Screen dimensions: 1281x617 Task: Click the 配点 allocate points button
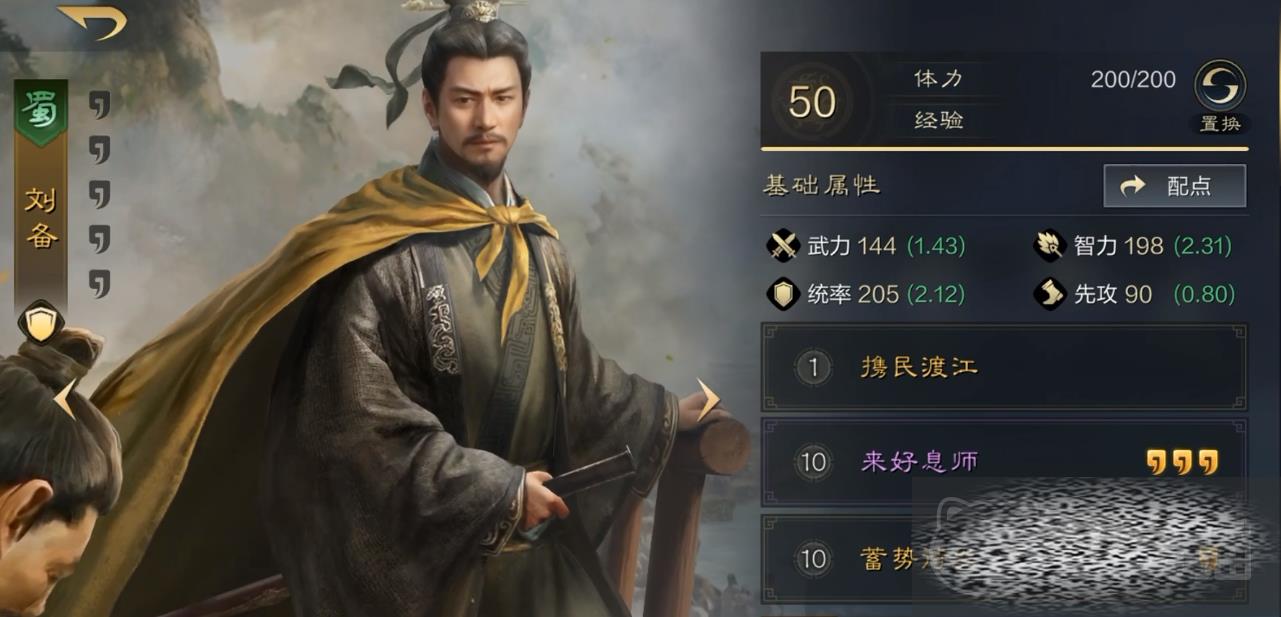tap(1175, 186)
